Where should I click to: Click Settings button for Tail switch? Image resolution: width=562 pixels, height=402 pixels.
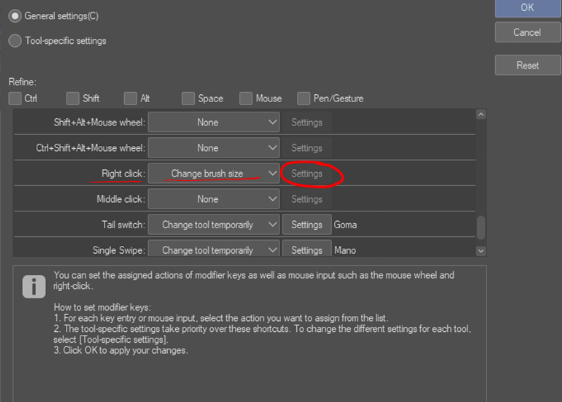307,225
